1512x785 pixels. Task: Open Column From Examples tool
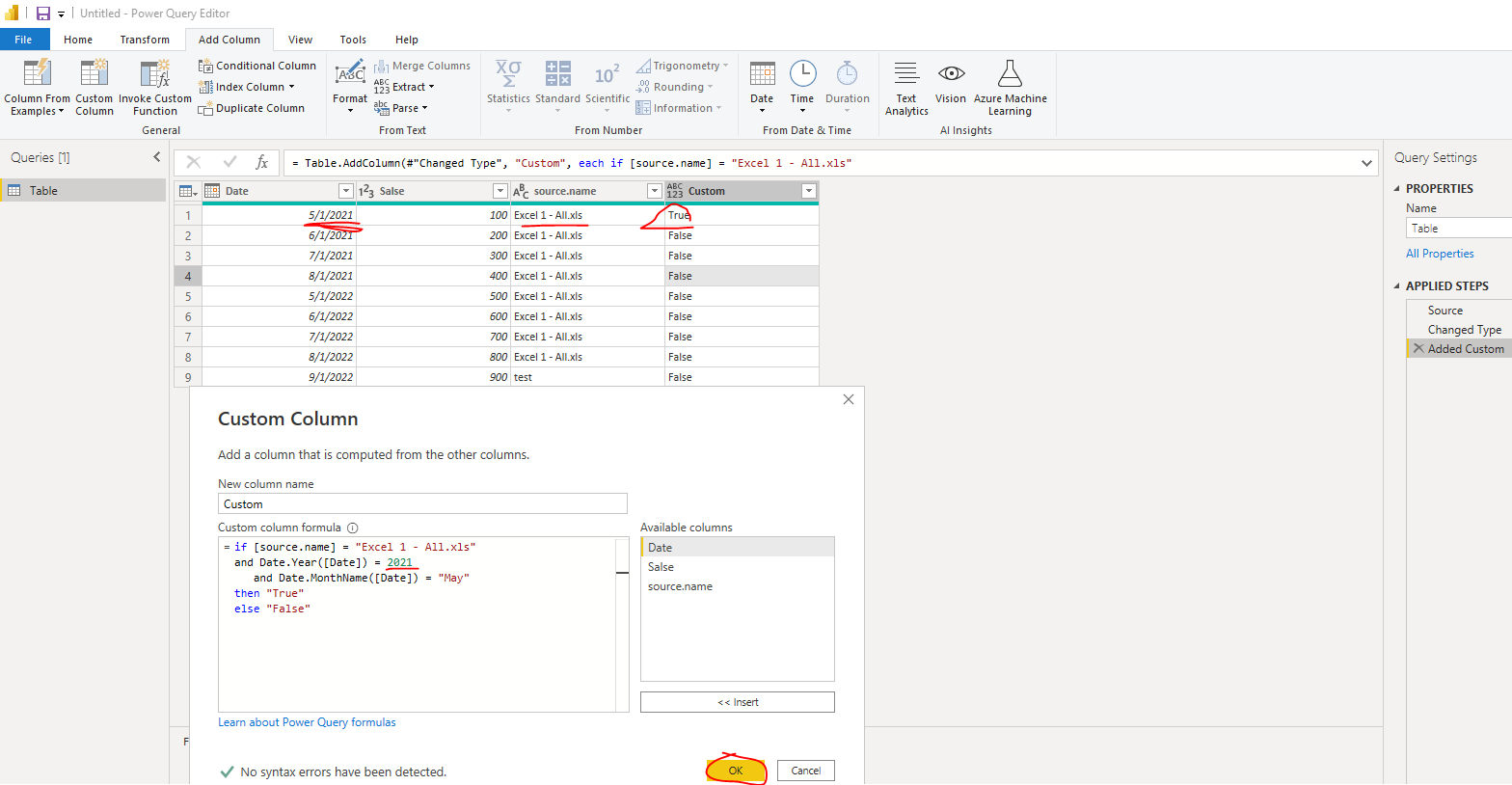tap(37, 87)
